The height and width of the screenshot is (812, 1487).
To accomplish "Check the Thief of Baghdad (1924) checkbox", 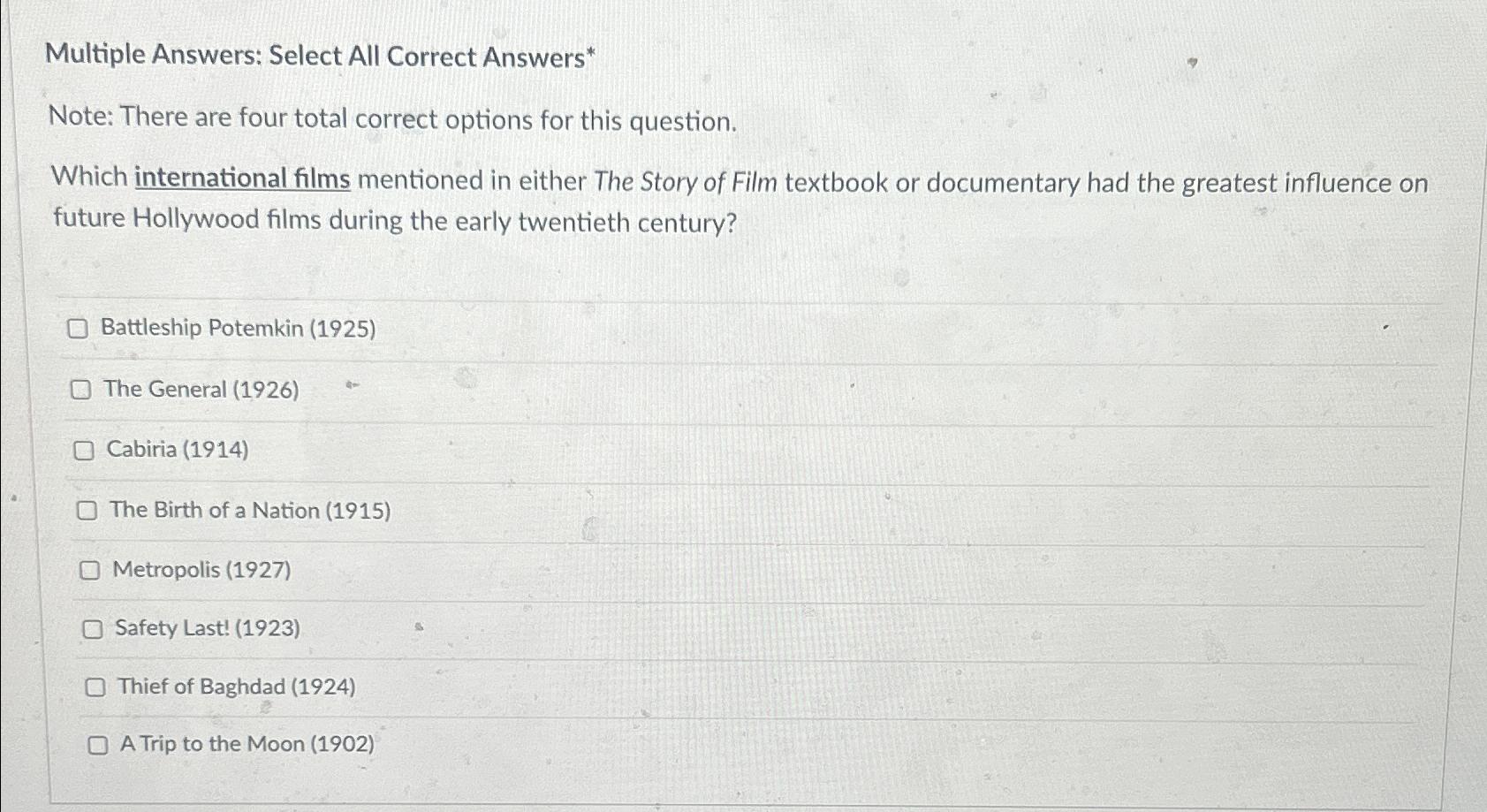I will coord(97,687).
